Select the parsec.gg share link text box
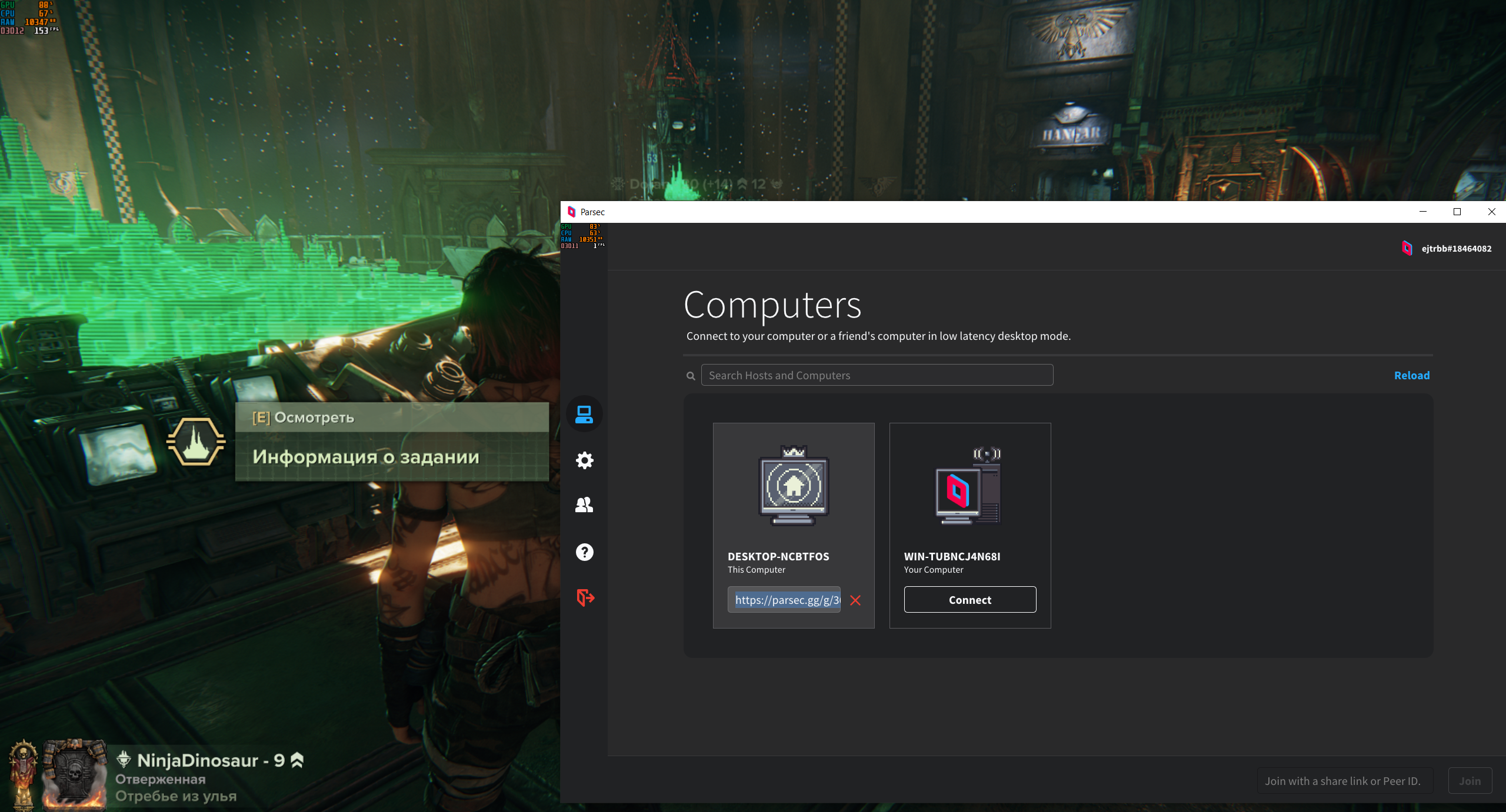Viewport: 1506px width, 812px height. (784, 600)
